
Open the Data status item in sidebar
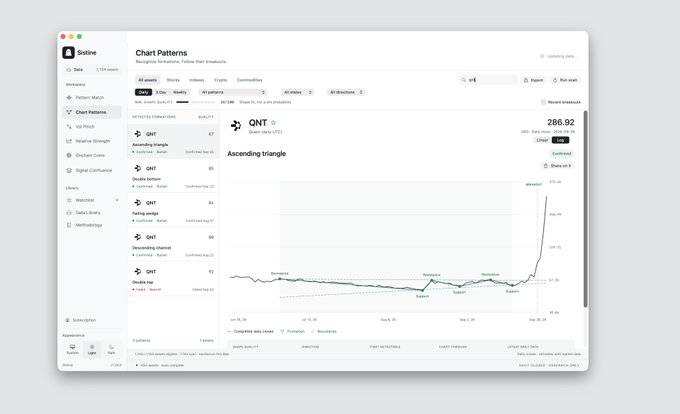92,69
